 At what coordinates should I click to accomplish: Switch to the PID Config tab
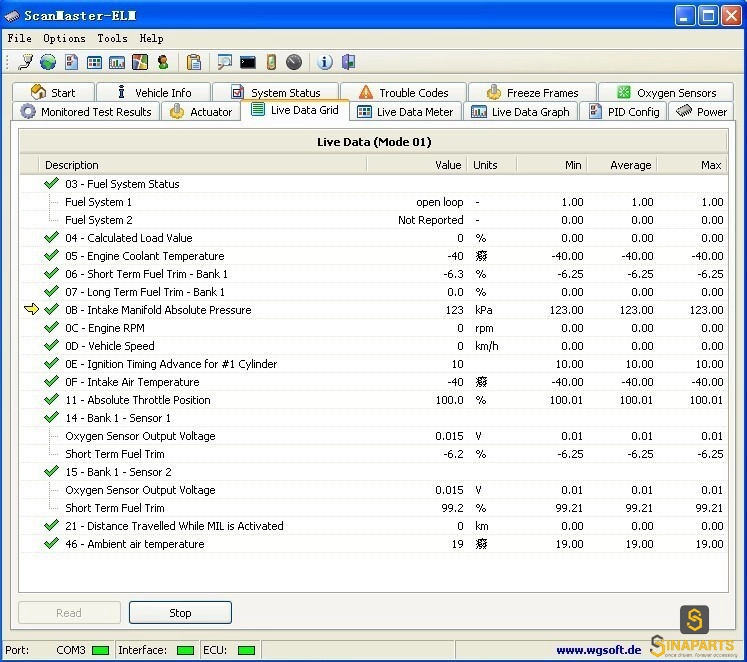(x=624, y=111)
